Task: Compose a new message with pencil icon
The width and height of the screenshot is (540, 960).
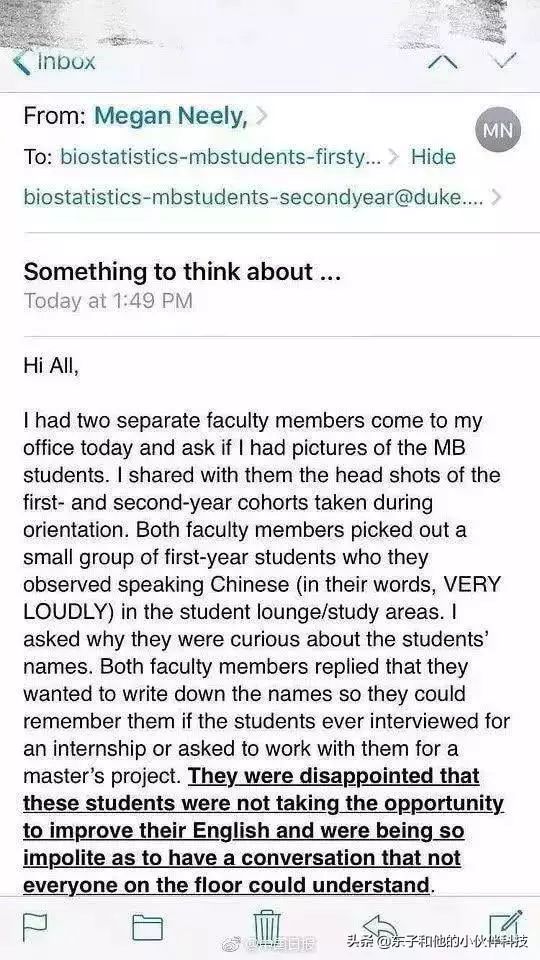Action: (x=506, y=926)
